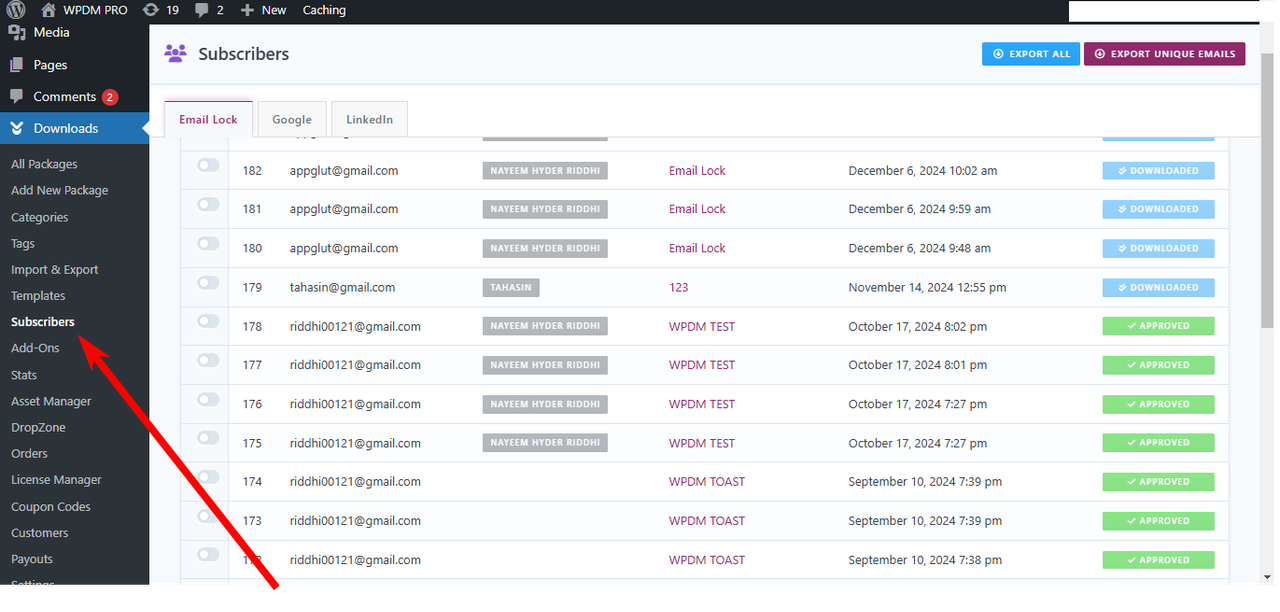Toggle the switch for row 178

click(208, 321)
